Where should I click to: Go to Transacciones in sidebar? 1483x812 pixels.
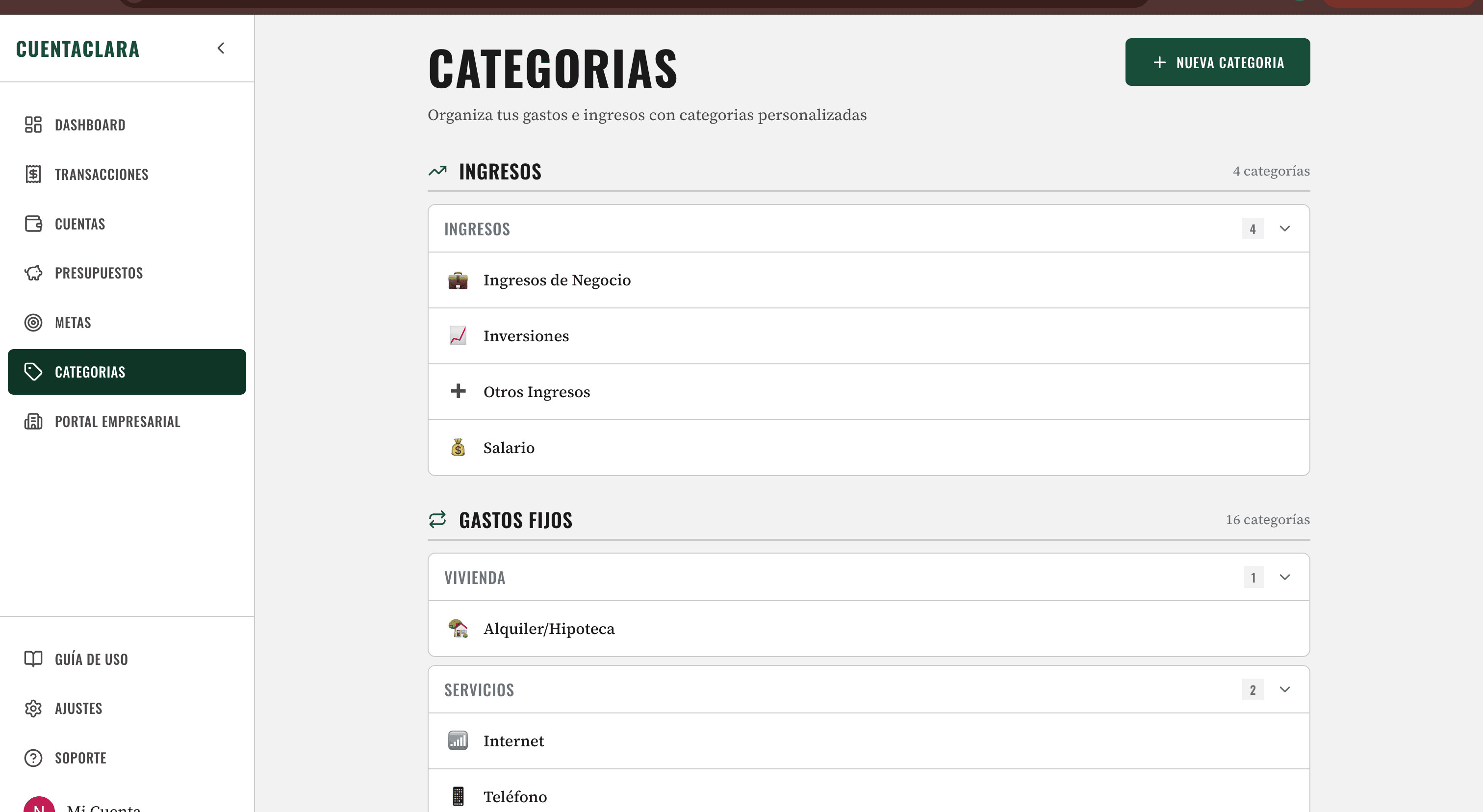point(102,174)
